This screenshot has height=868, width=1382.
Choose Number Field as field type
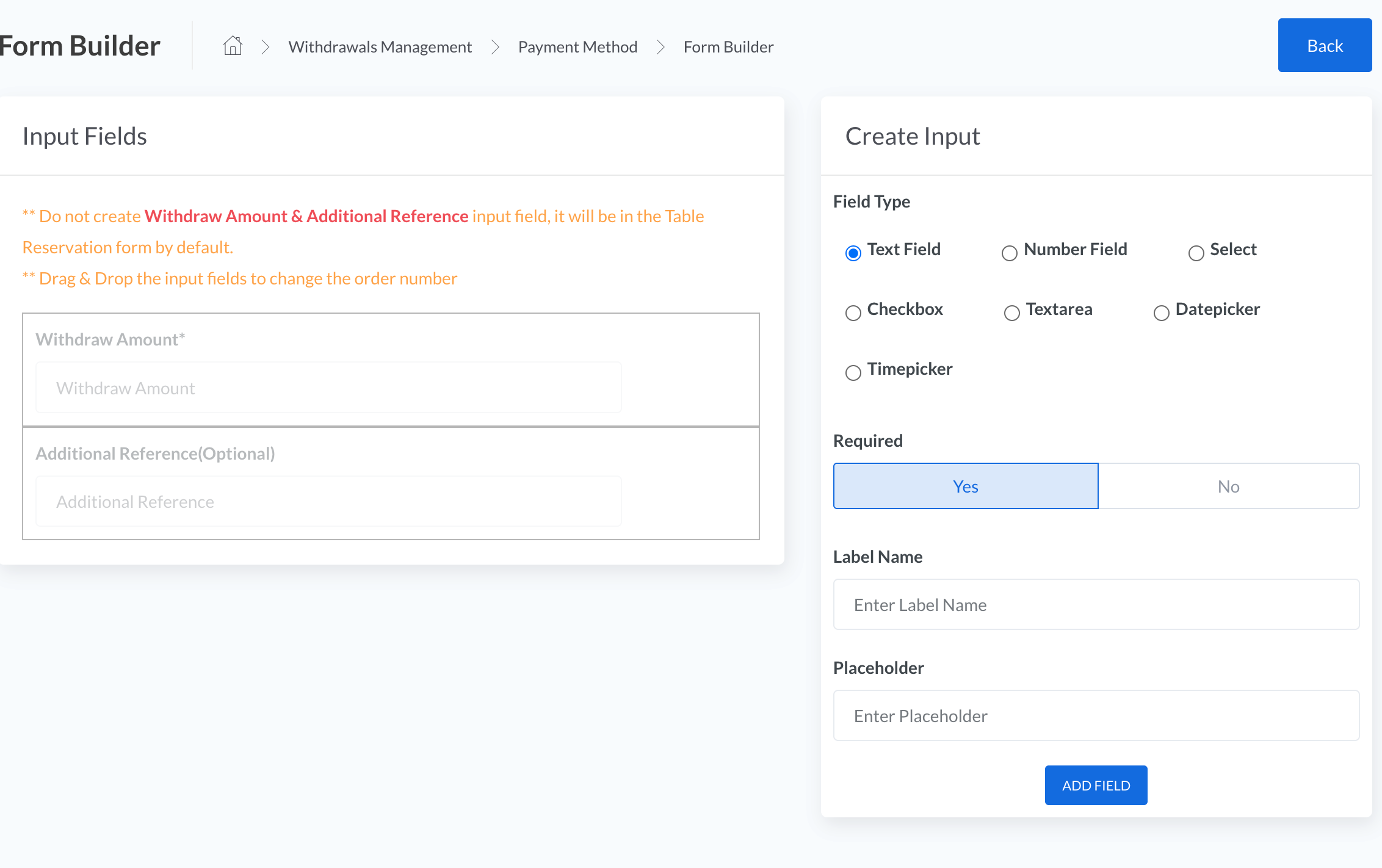click(x=1010, y=253)
